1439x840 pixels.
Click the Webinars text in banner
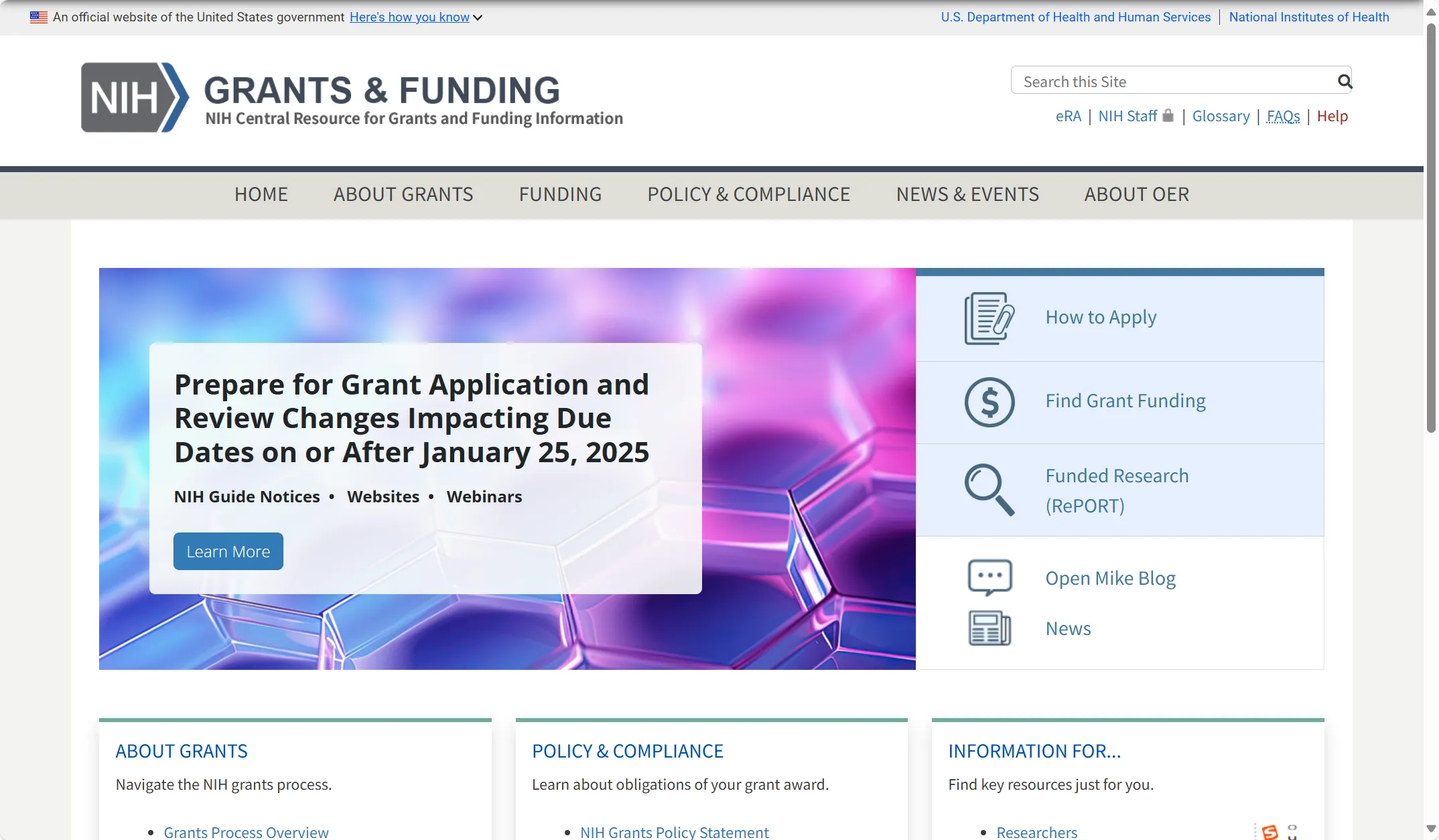click(484, 496)
